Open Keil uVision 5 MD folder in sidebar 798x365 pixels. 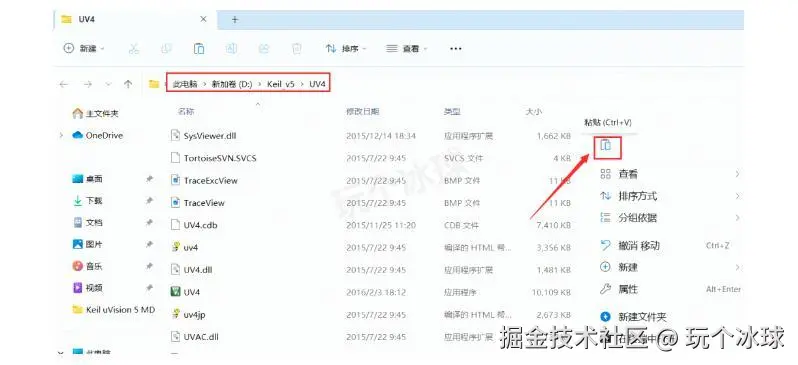coord(113,310)
